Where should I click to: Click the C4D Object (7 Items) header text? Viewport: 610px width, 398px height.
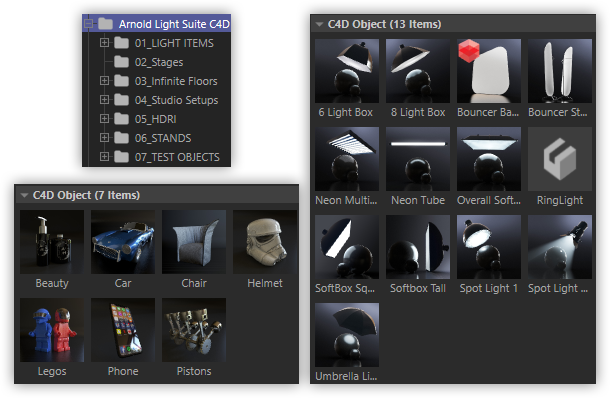point(86,195)
